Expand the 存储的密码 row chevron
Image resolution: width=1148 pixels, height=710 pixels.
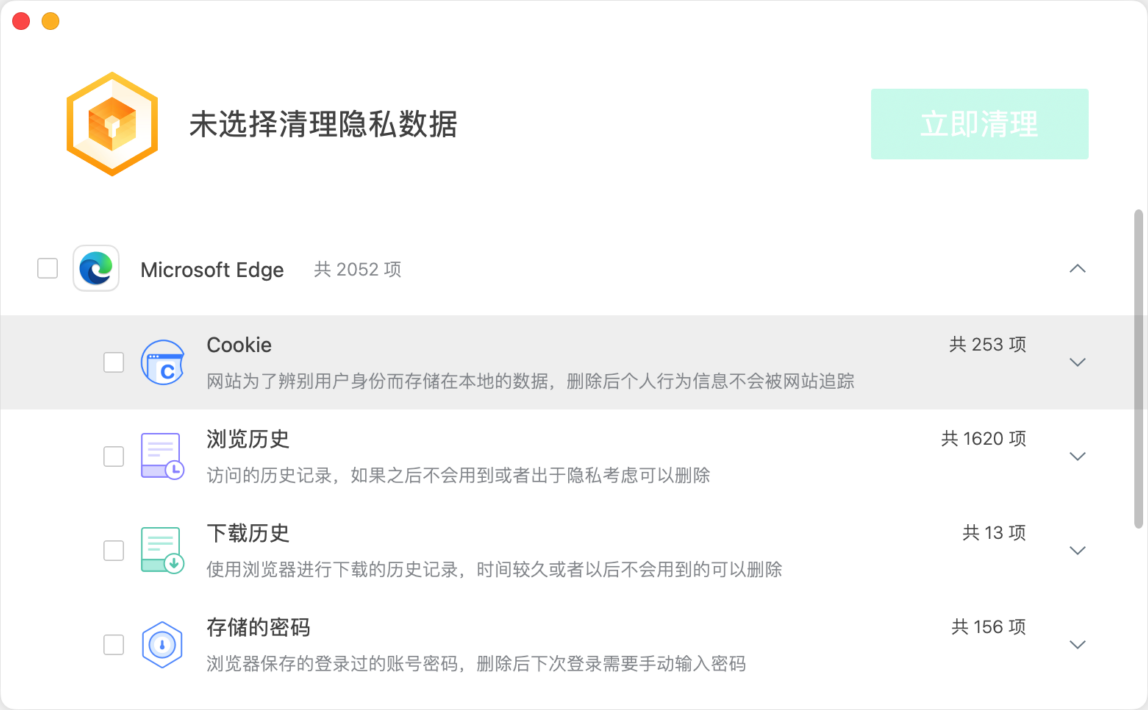[1077, 645]
